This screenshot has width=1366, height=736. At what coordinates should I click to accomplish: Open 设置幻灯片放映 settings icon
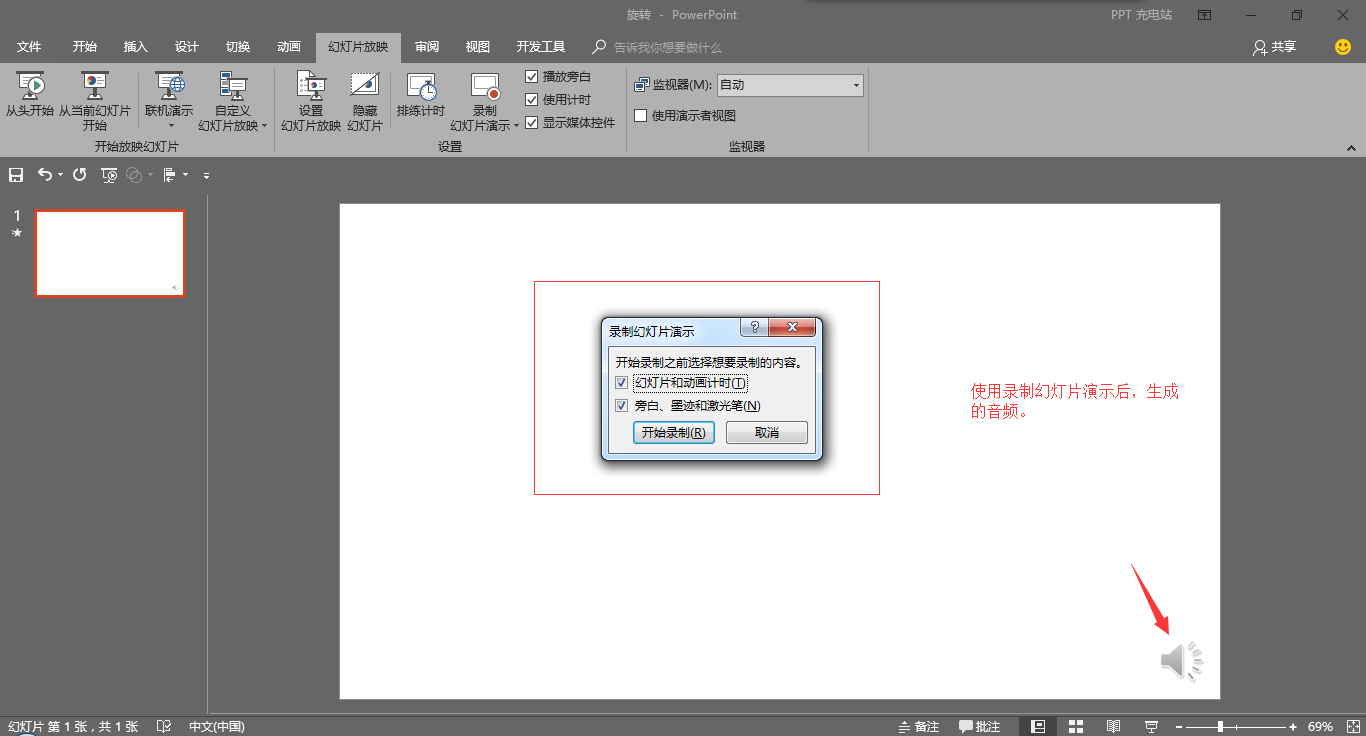[x=311, y=86]
